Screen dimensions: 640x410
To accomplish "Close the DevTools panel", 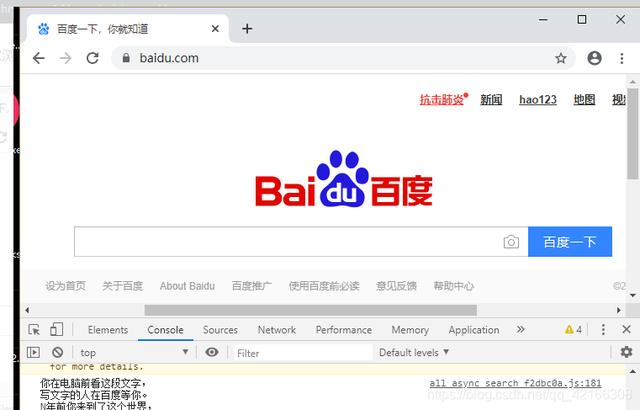I will click(x=626, y=329).
